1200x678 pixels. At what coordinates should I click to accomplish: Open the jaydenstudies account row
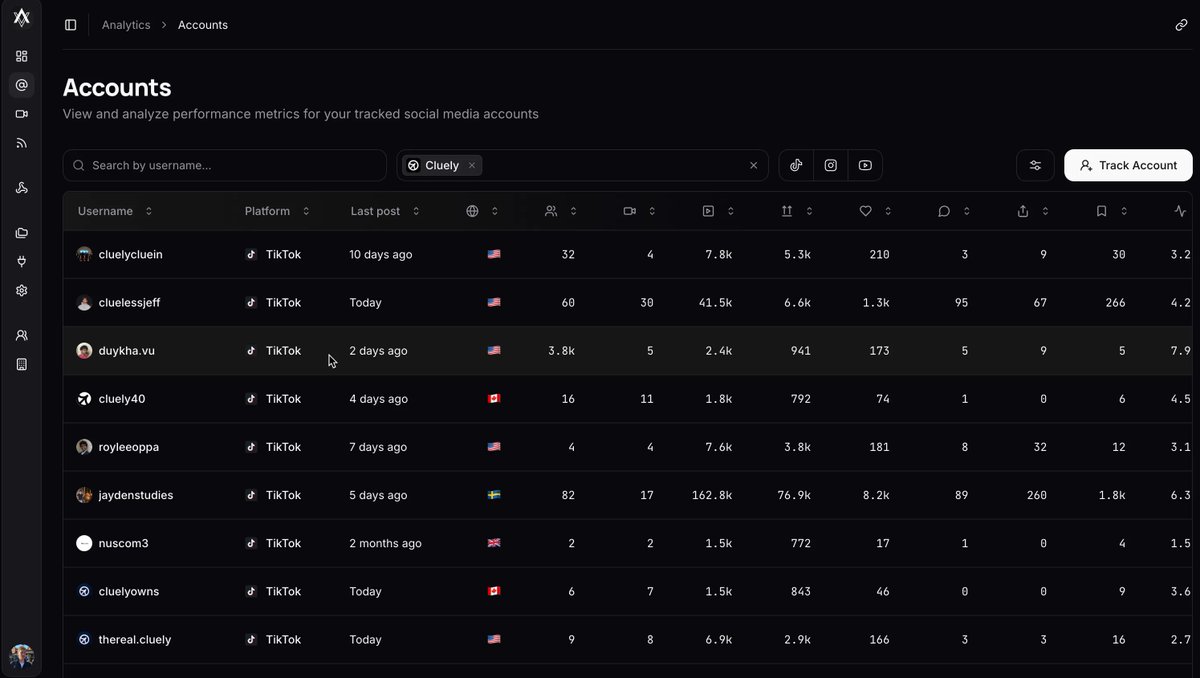pyautogui.click(x=136, y=495)
